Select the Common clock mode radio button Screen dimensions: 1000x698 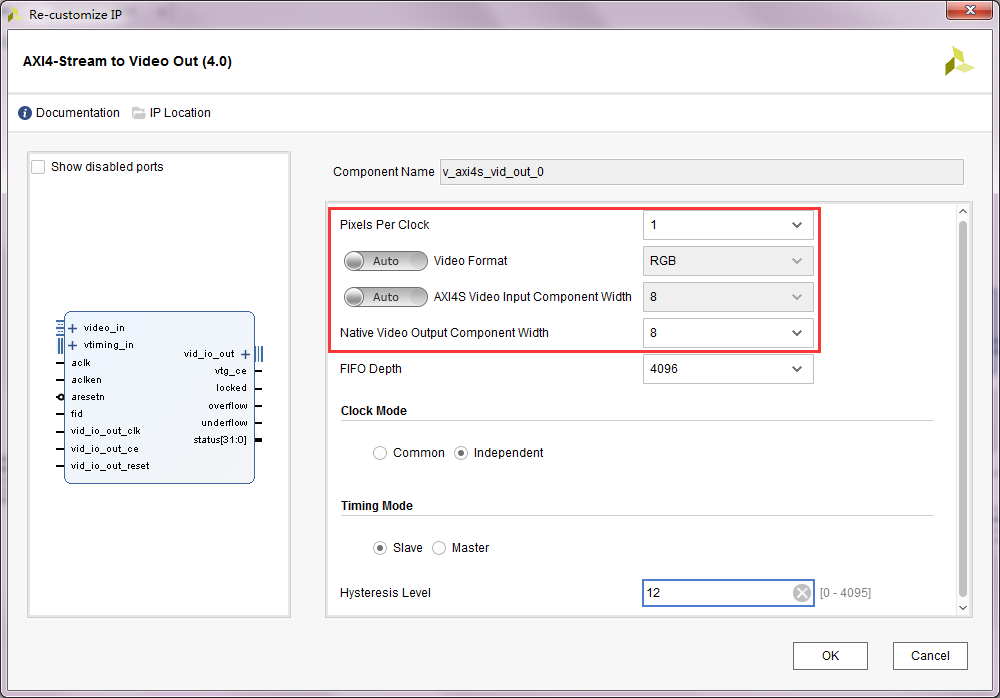pos(379,453)
